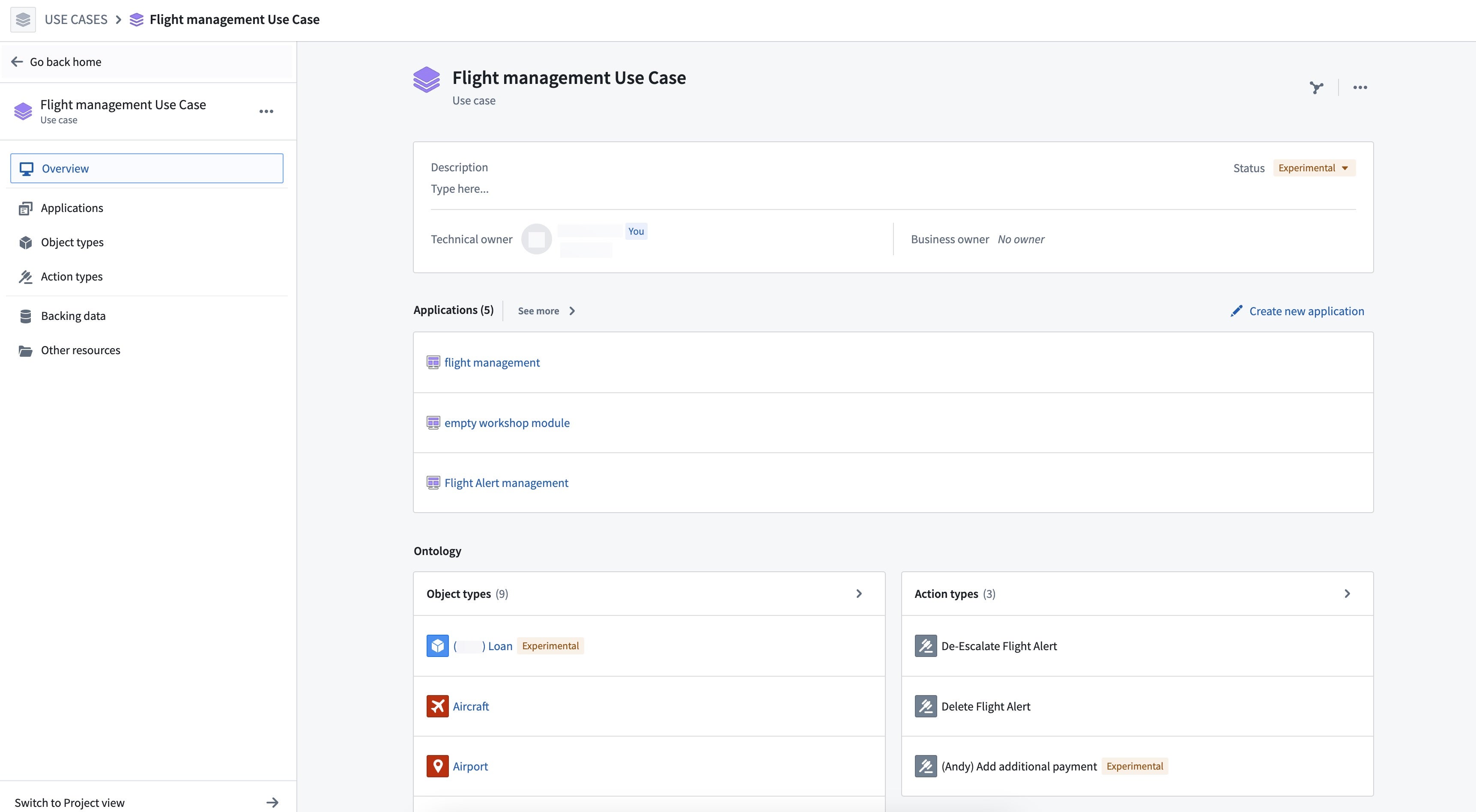Viewport: 1476px width, 812px height.
Task: Select Overview in the sidebar
Action: pyautogui.click(x=146, y=168)
